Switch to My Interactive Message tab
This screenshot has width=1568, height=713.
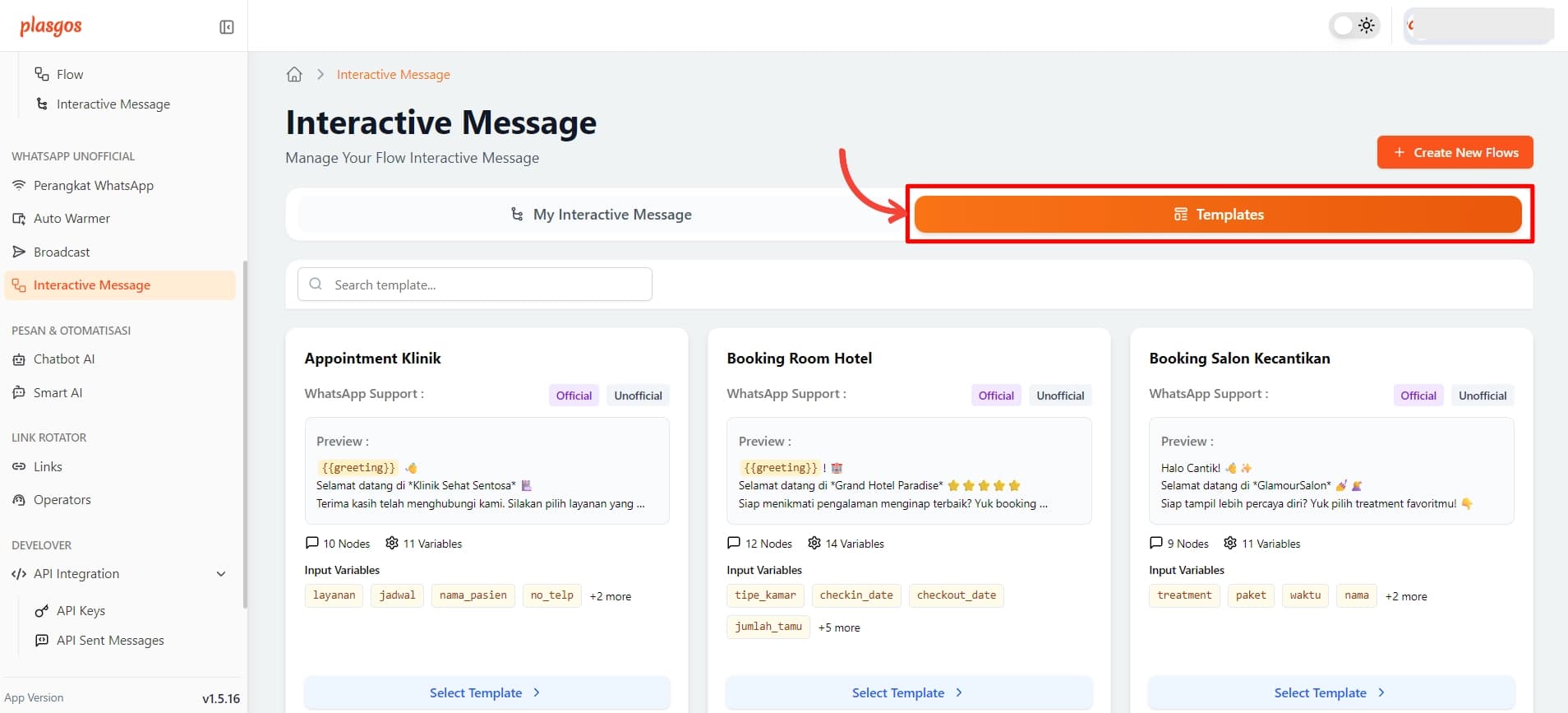(x=601, y=215)
